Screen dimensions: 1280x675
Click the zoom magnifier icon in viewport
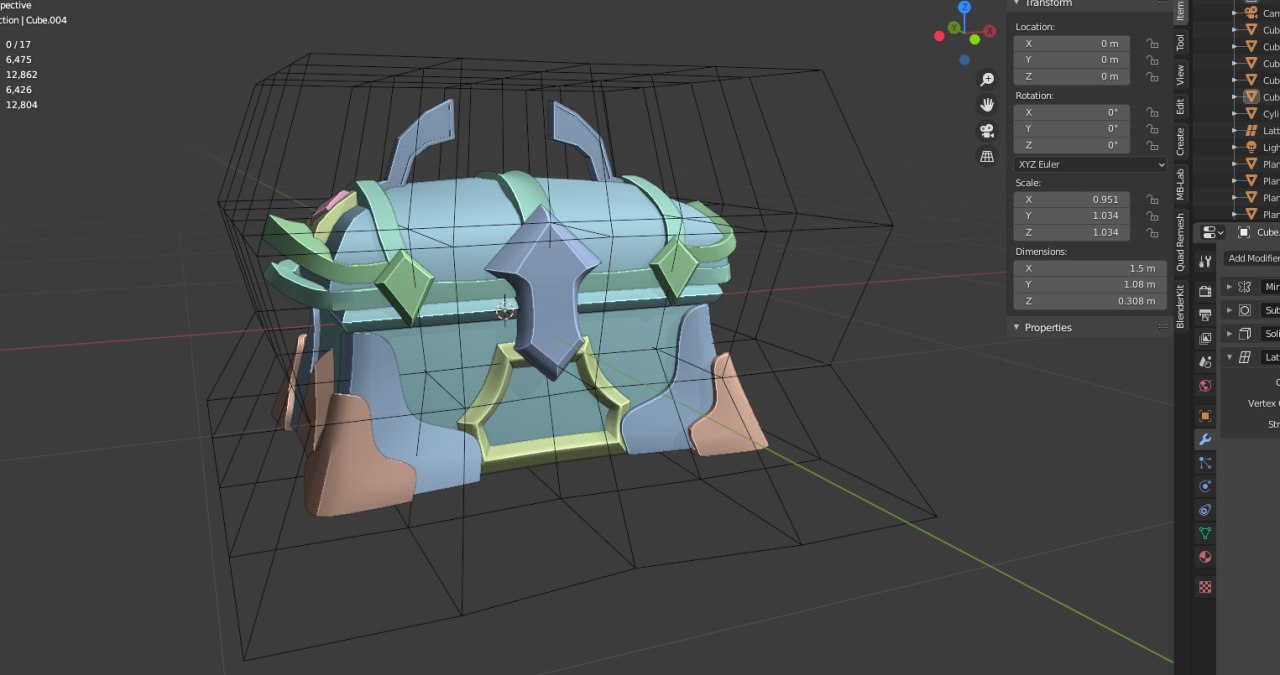pyautogui.click(x=987, y=80)
